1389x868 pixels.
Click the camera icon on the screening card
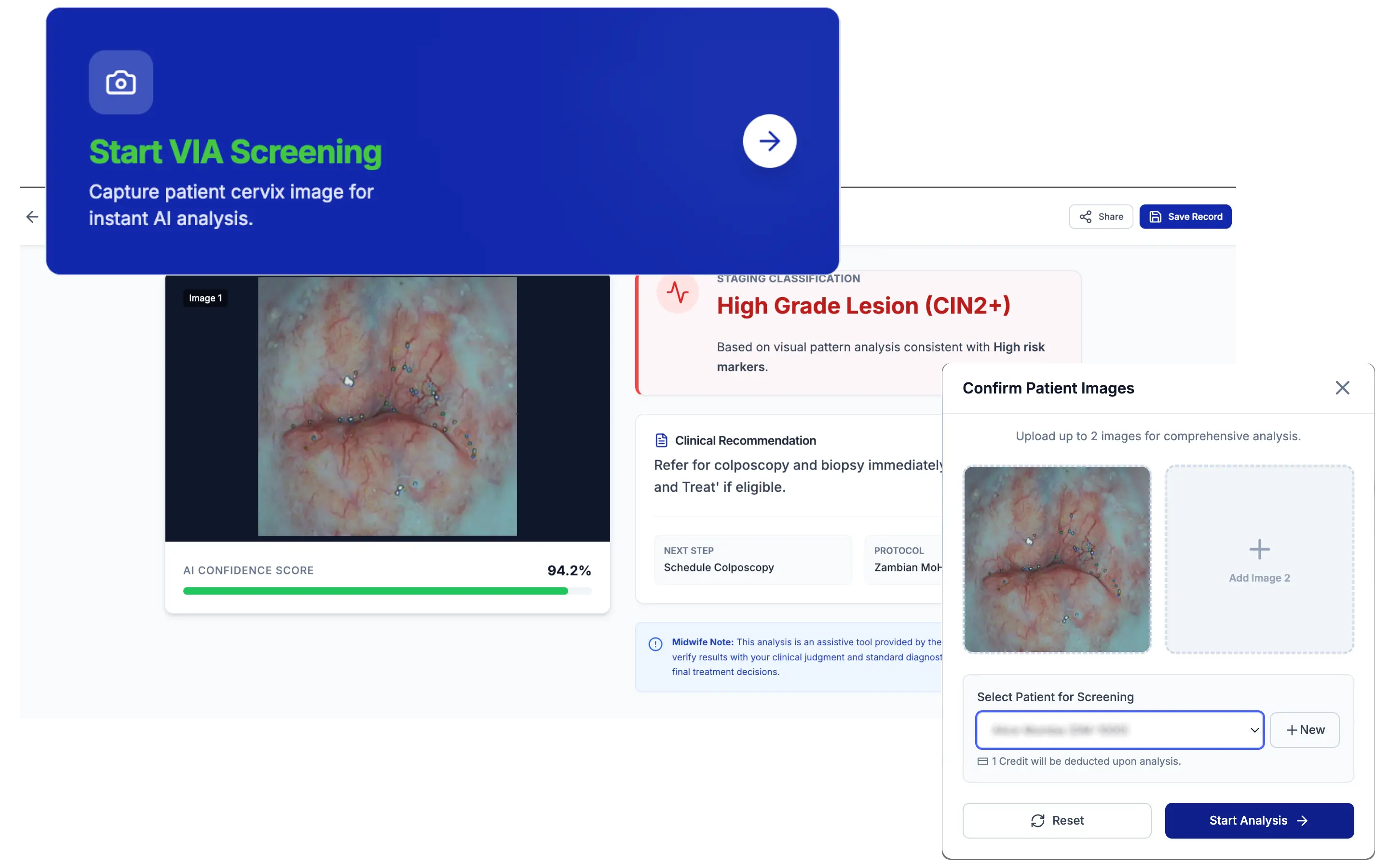pyautogui.click(x=121, y=82)
